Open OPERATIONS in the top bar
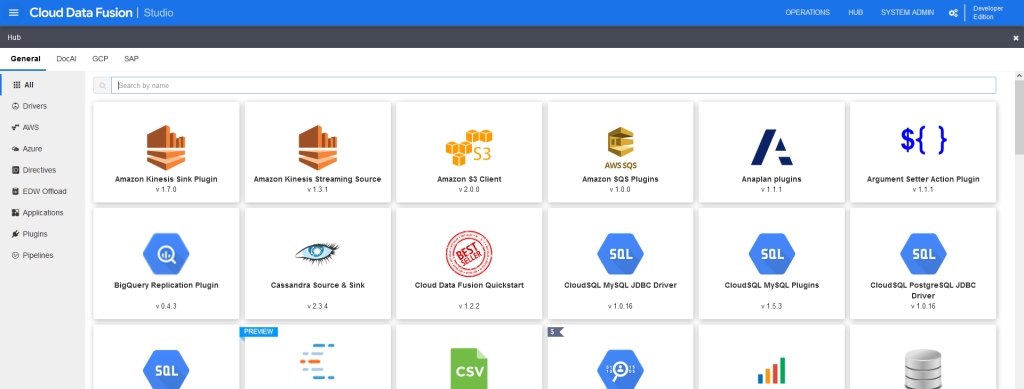This screenshot has width=1024, height=389. pos(808,12)
